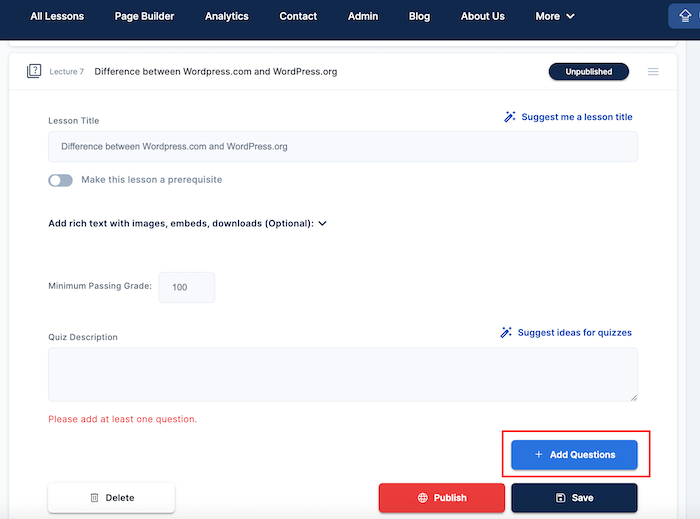This screenshot has width=700, height=519.
Task: Open the More dropdown menu
Action: 555,17
